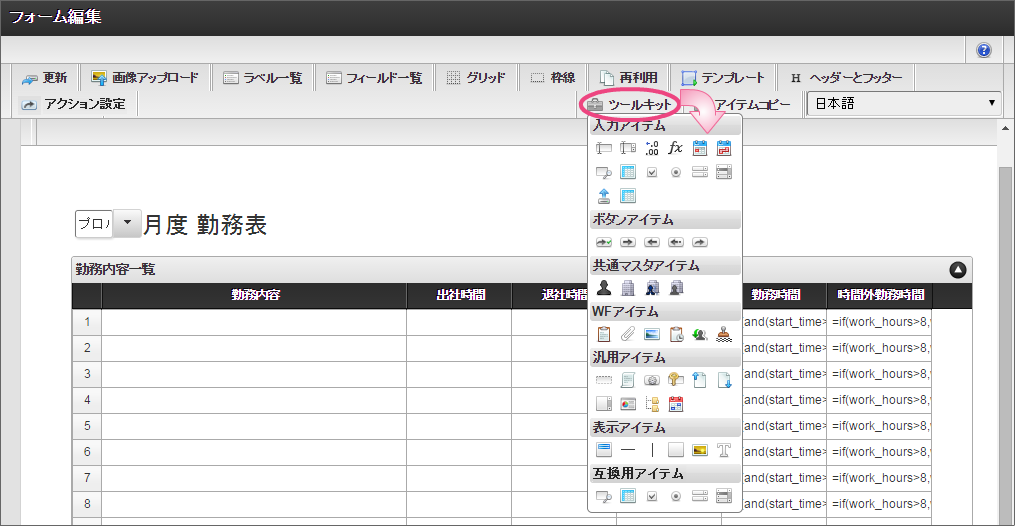Select the selectbox item under 入力アイテム

(x=700, y=172)
